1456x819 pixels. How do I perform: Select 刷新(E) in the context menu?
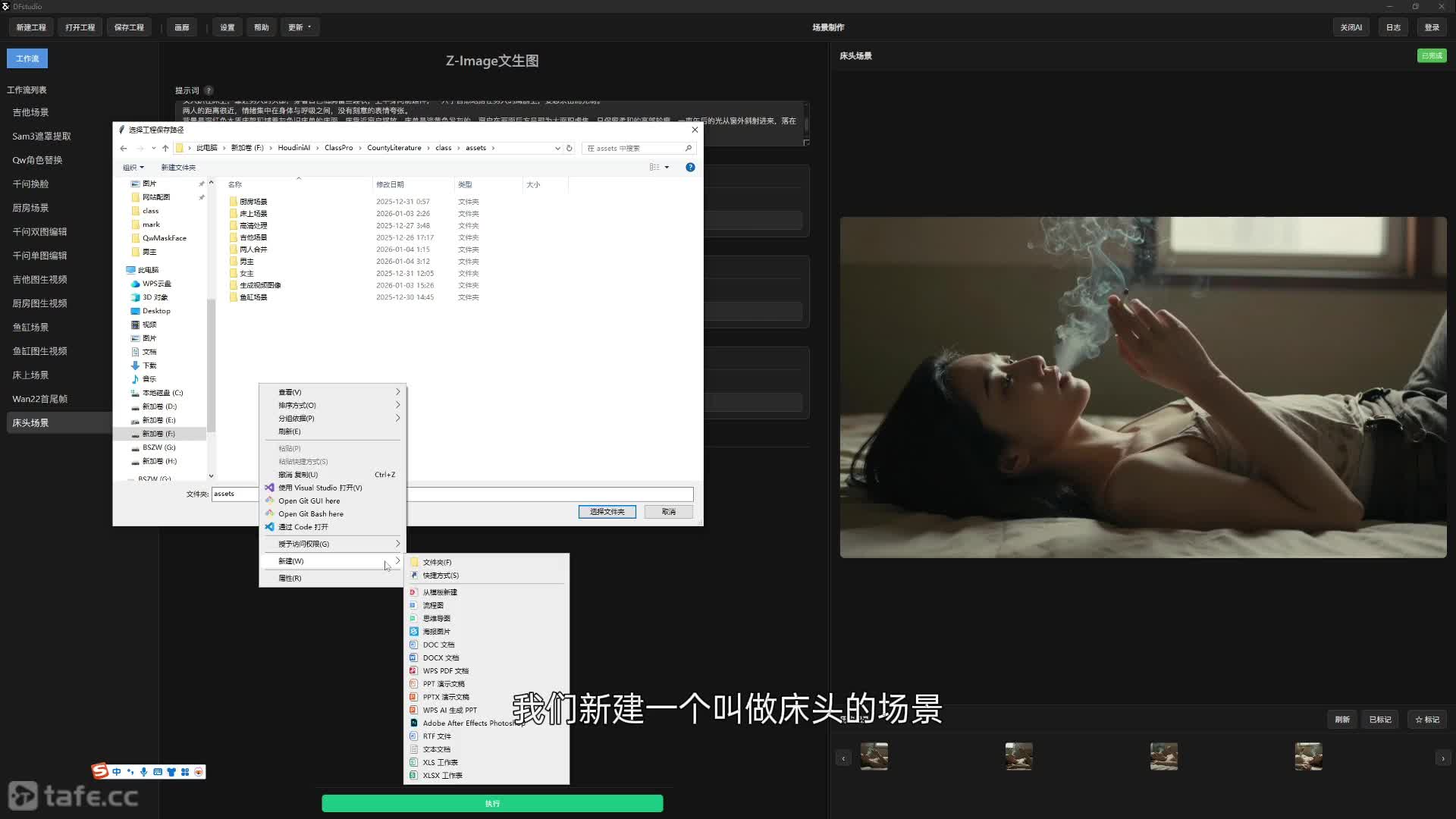coord(289,431)
